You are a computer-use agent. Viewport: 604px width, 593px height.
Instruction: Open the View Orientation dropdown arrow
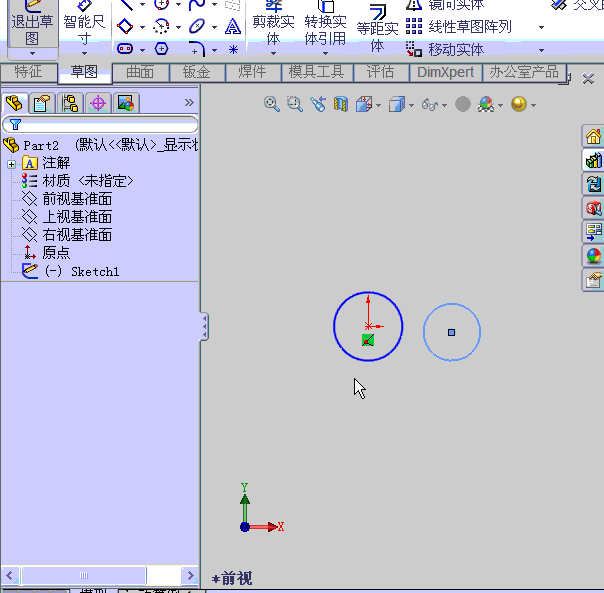(378, 105)
